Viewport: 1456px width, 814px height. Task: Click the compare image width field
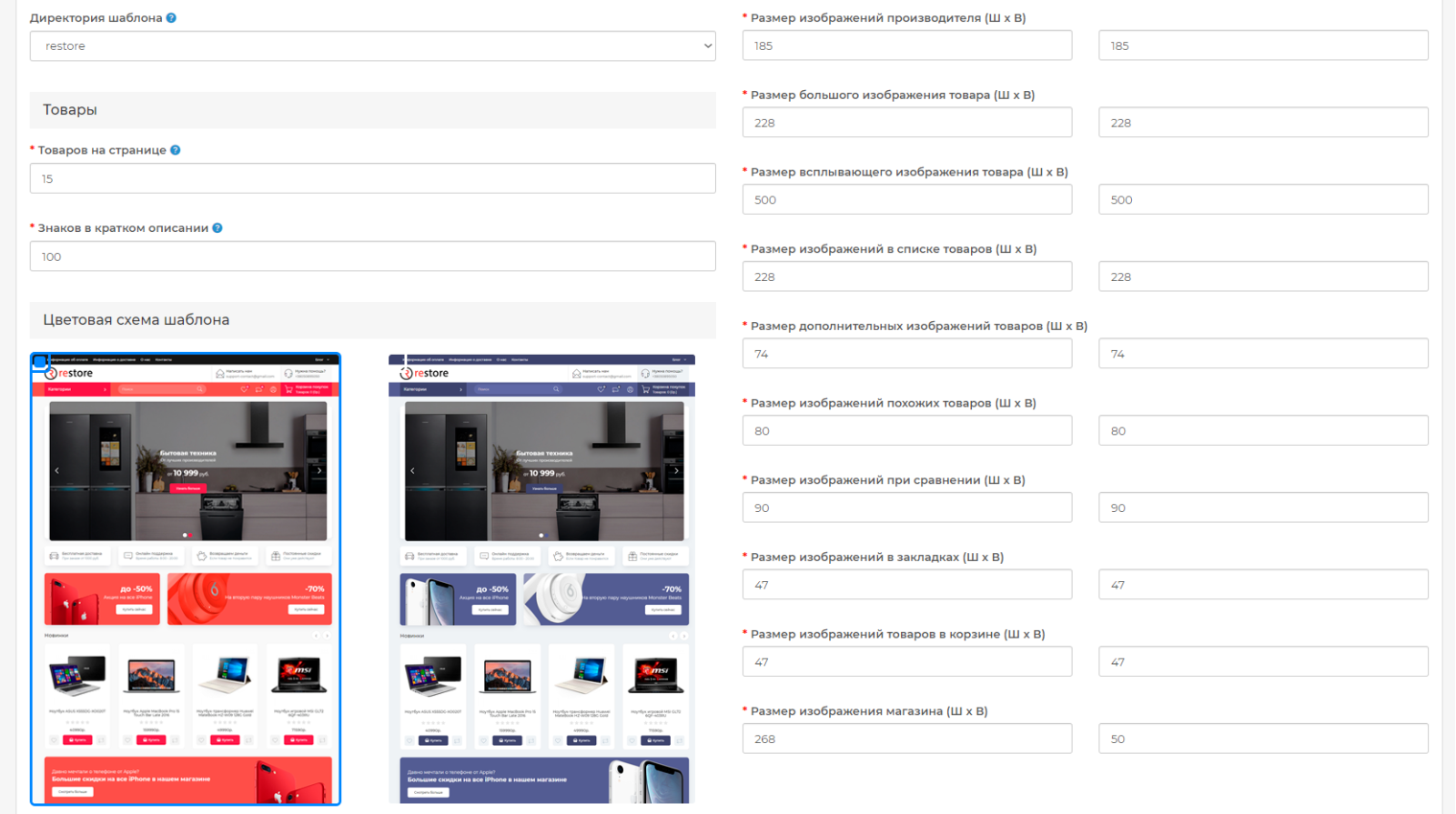coord(906,507)
